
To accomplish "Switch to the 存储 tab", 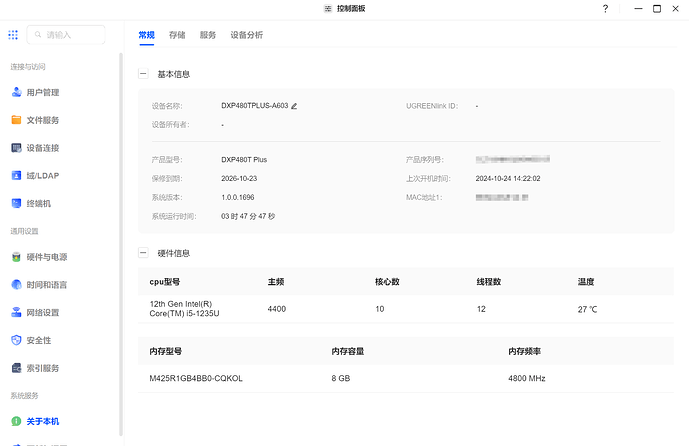I will pos(177,35).
